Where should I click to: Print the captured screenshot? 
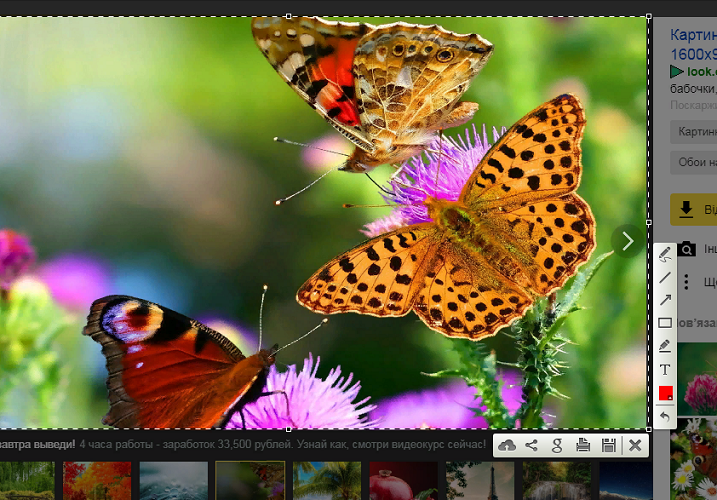pyautogui.click(x=583, y=445)
